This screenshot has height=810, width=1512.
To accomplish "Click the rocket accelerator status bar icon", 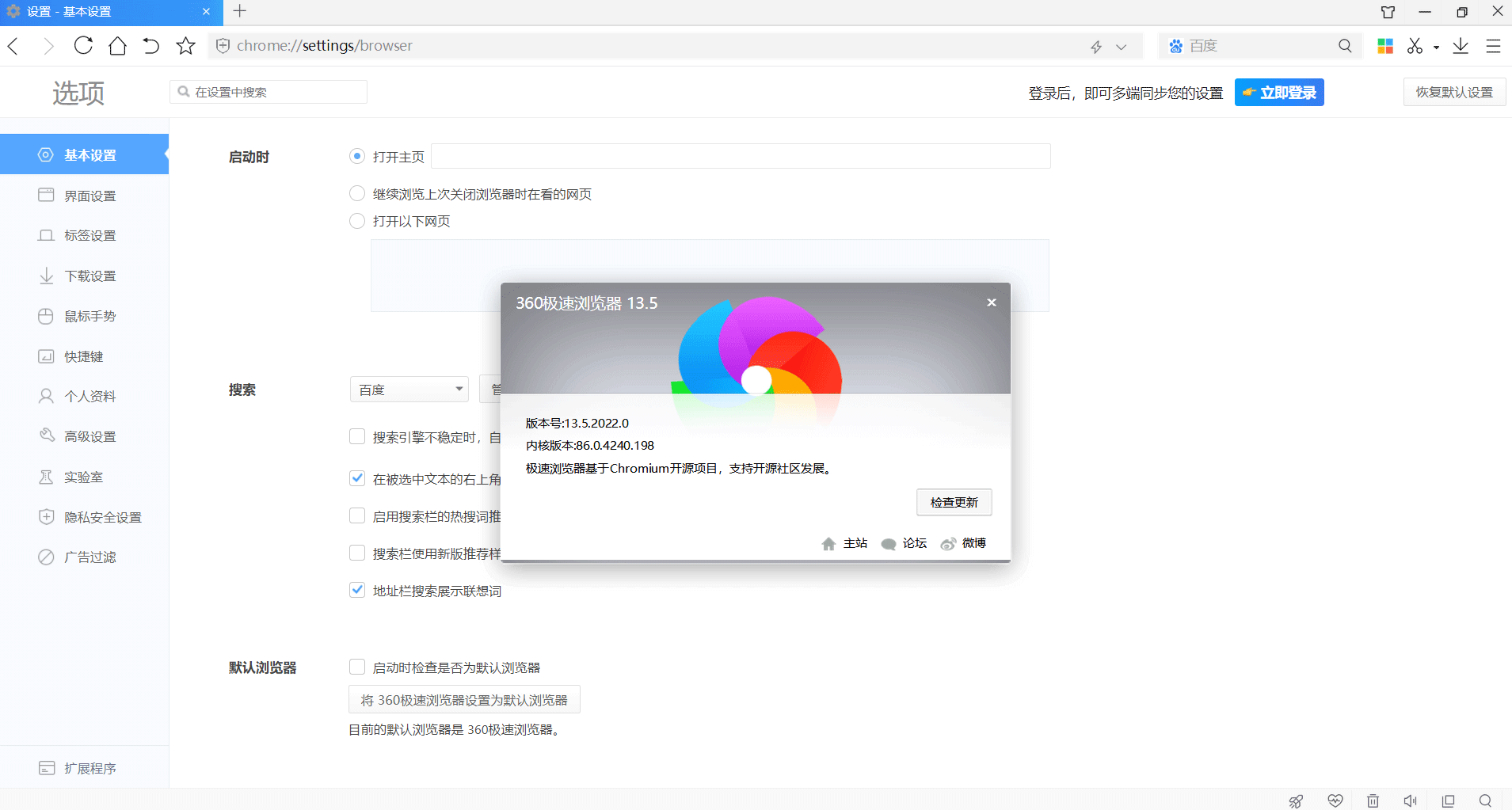I will [1296, 800].
